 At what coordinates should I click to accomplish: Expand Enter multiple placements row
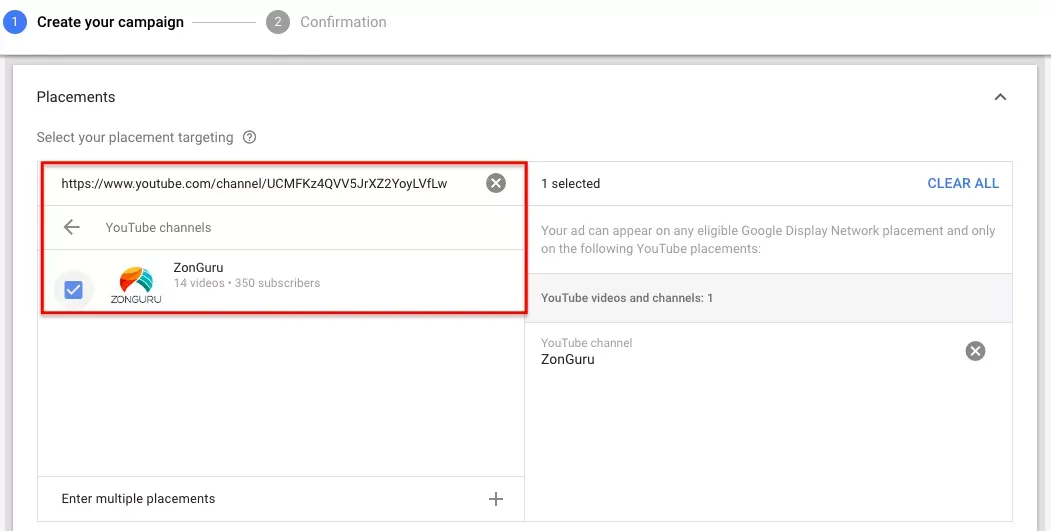(x=281, y=499)
